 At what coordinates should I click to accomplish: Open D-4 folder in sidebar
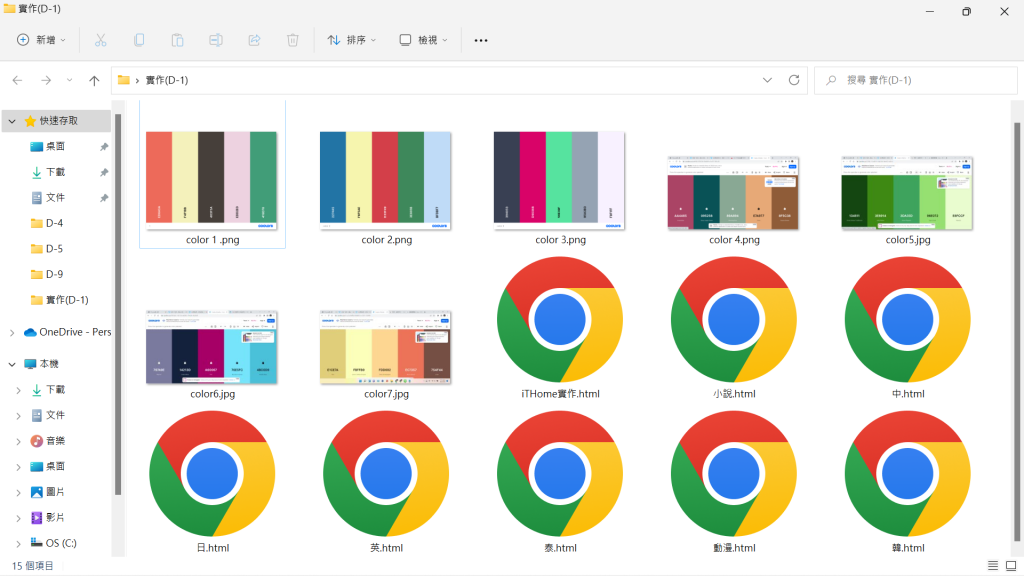tap(56, 223)
